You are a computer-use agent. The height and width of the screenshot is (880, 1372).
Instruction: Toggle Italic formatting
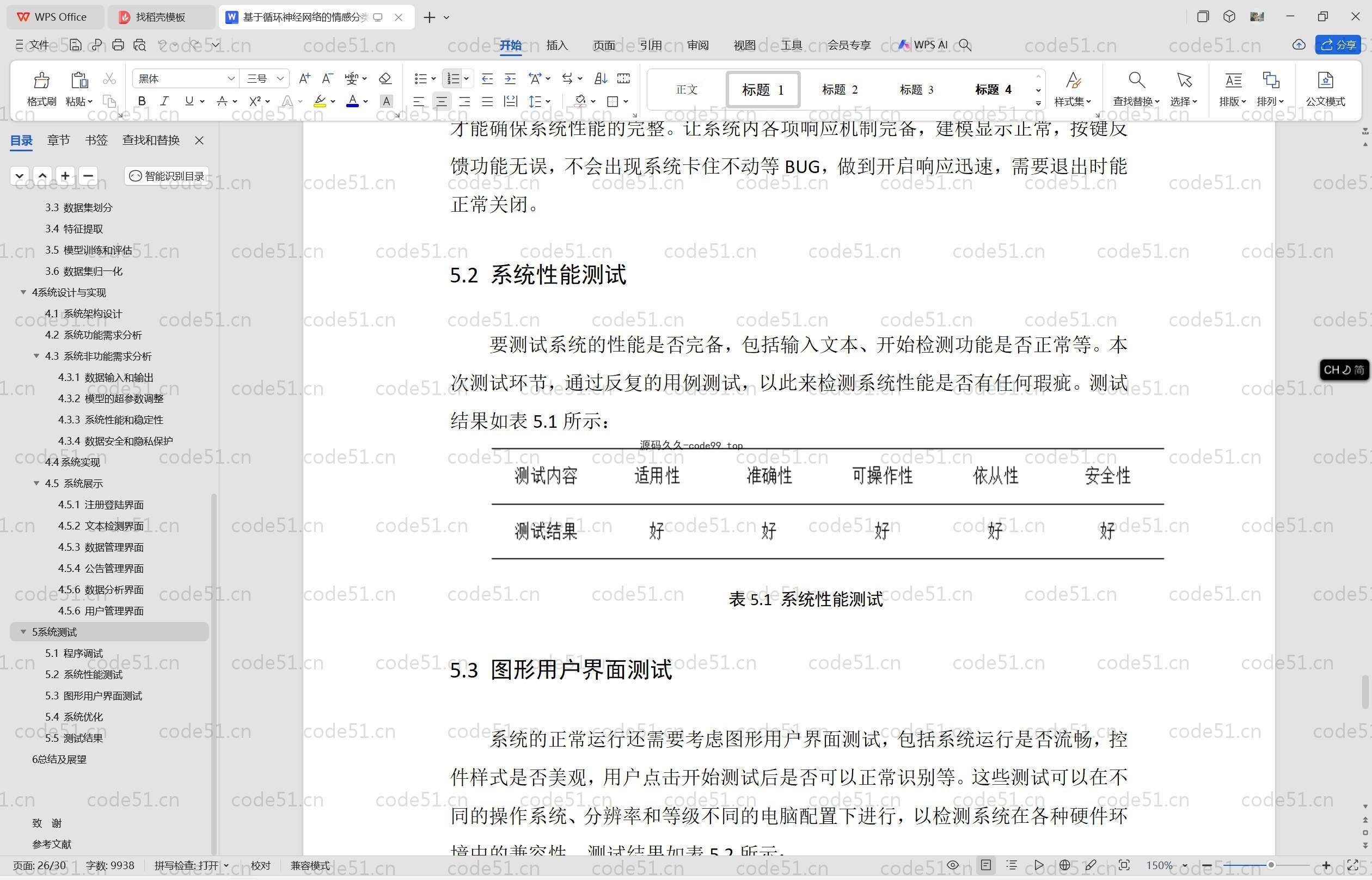pos(164,101)
